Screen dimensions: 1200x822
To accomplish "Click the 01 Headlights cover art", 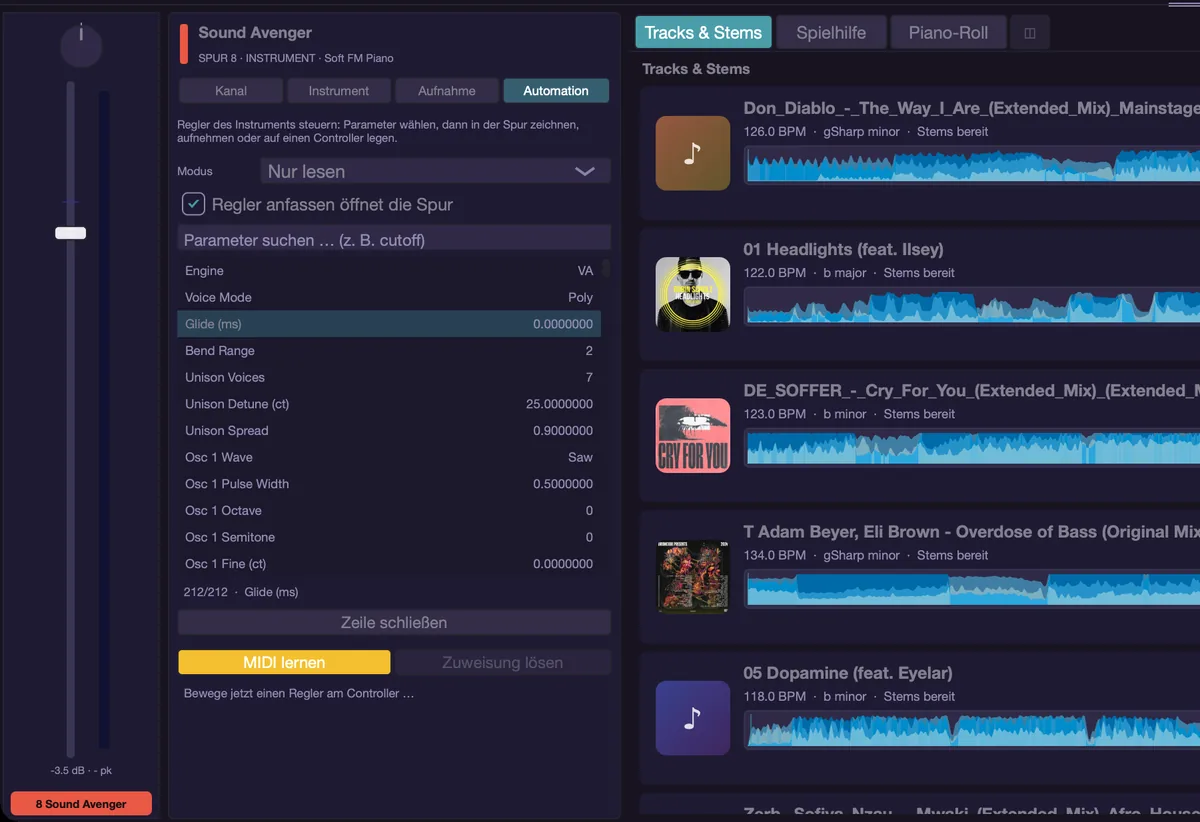I will [693, 294].
